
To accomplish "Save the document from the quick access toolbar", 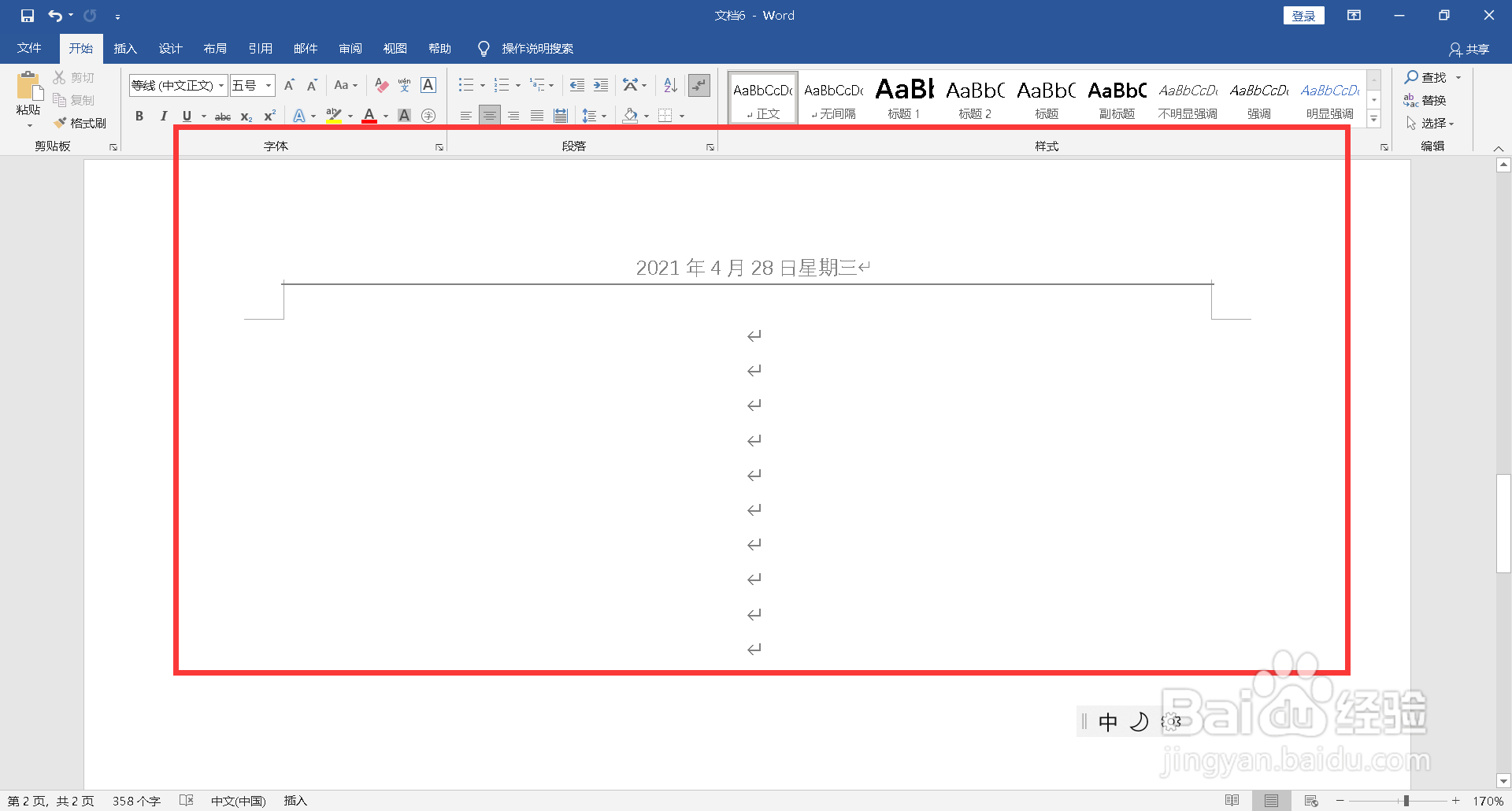I will coord(28,16).
